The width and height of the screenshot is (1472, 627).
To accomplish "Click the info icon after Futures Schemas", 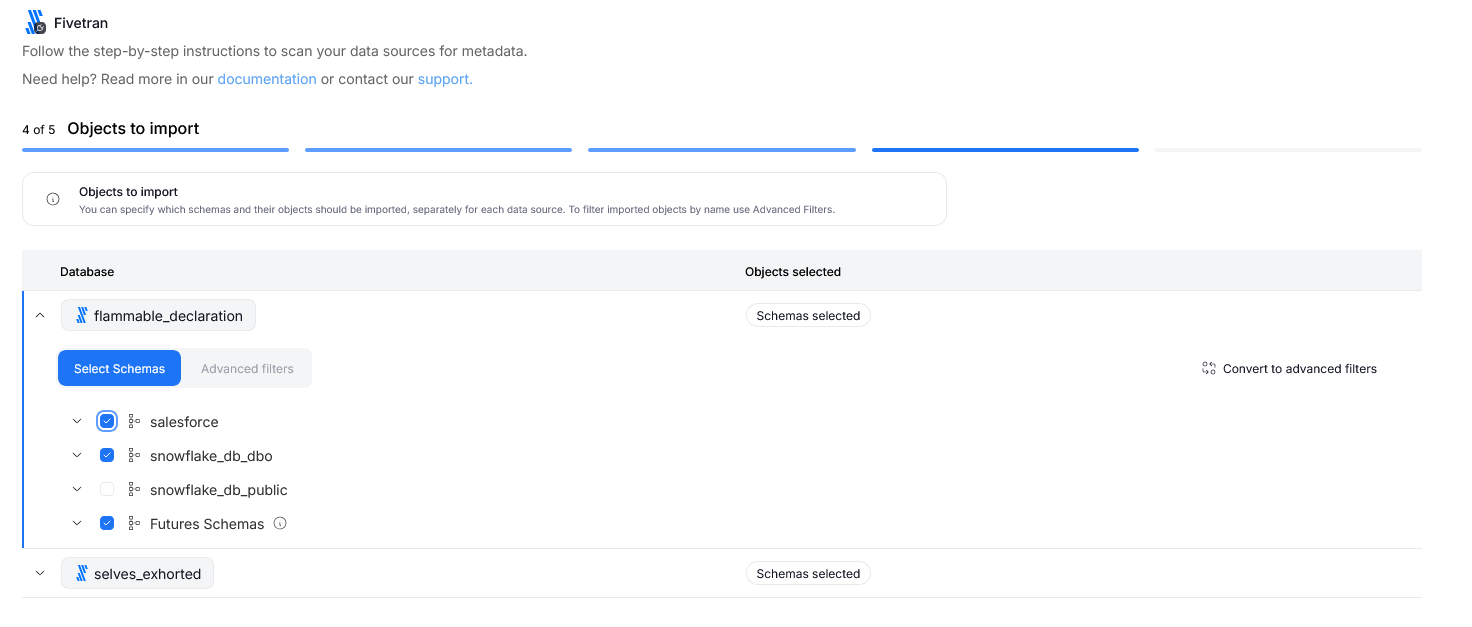I will pyautogui.click(x=280, y=523).
